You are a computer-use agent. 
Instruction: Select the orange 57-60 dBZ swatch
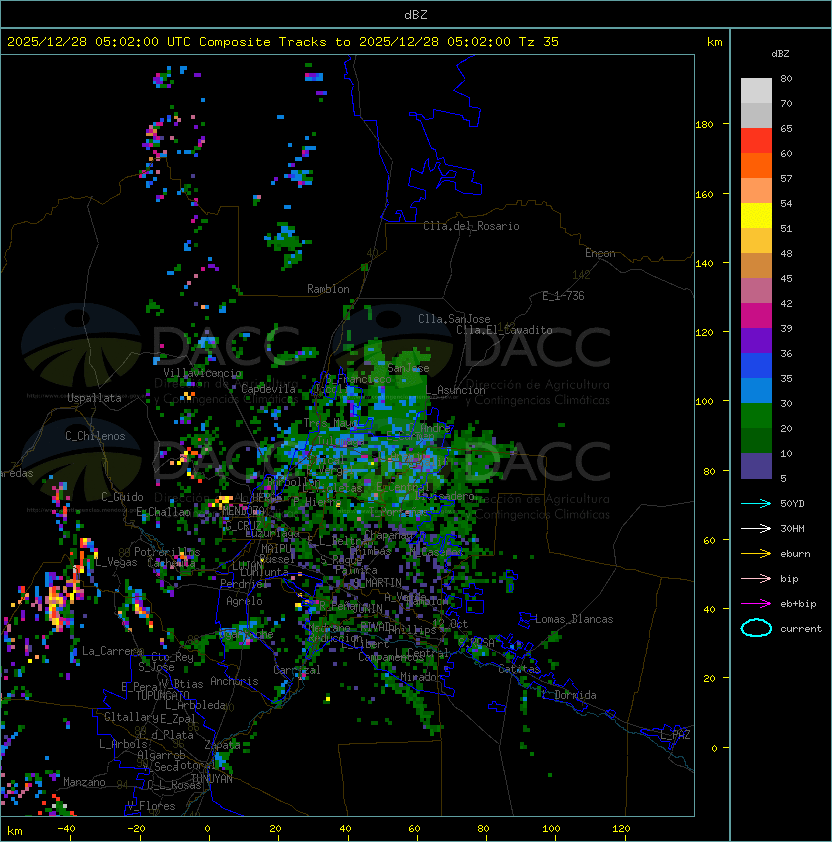click(756, 165)
